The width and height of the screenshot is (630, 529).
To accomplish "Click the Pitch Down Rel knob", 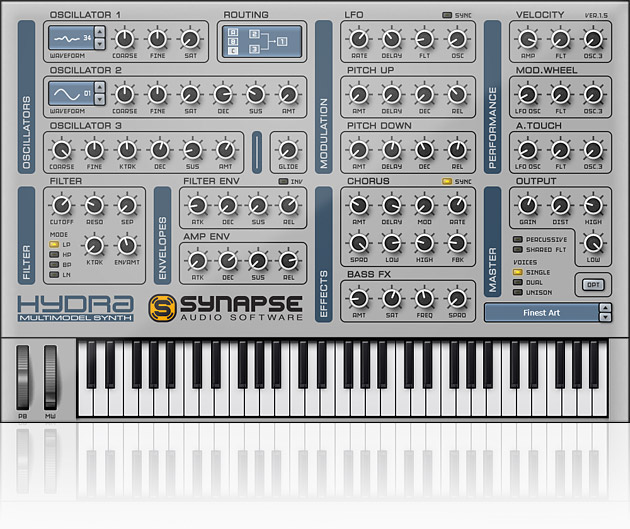I will coord(457,150).
